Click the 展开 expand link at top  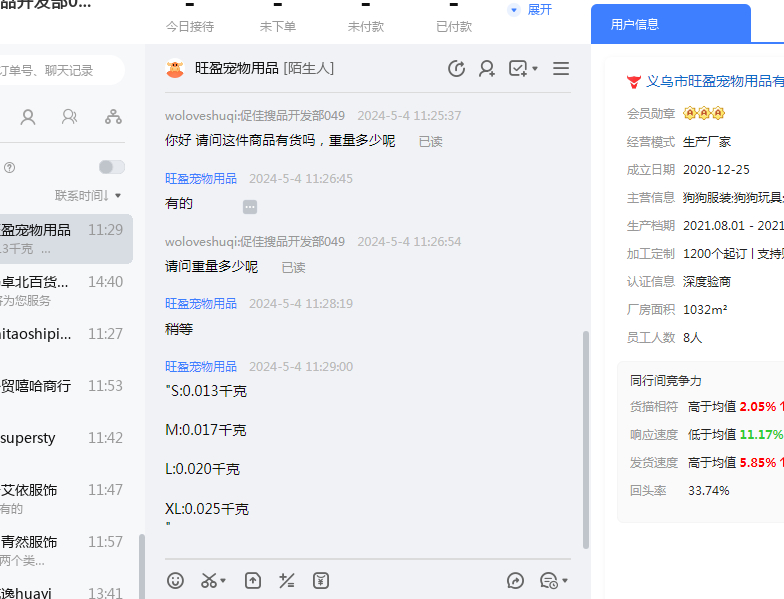530,10
